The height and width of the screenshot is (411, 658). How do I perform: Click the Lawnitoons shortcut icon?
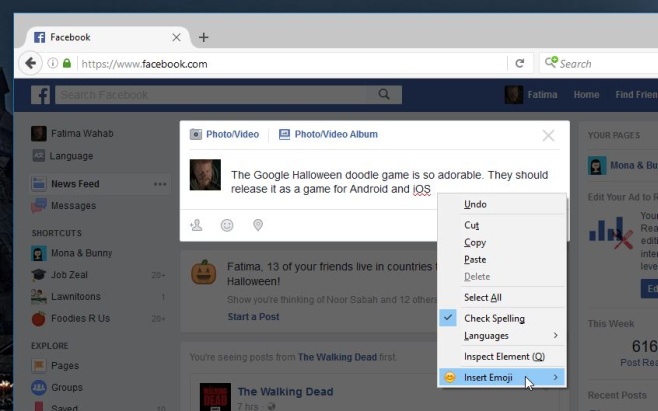tap(39, 296)
